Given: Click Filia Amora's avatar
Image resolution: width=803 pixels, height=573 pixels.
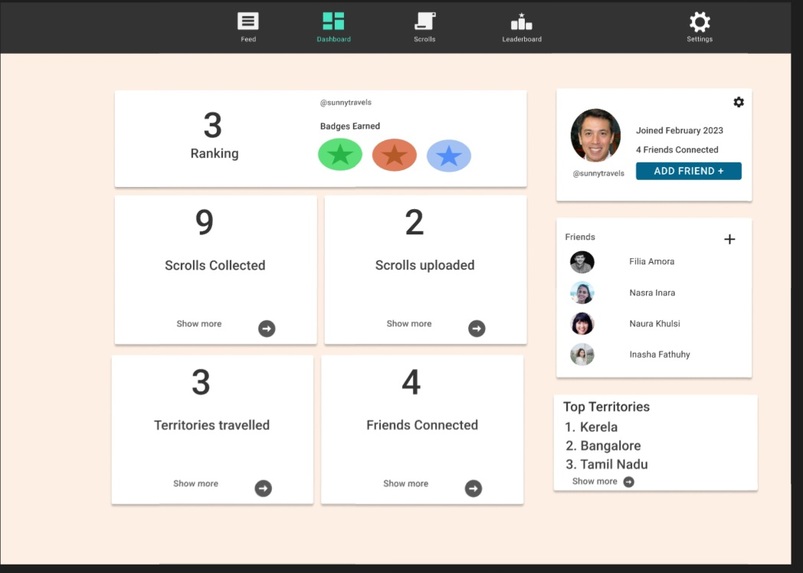Looking at the screenshot, I should point(582,262).
